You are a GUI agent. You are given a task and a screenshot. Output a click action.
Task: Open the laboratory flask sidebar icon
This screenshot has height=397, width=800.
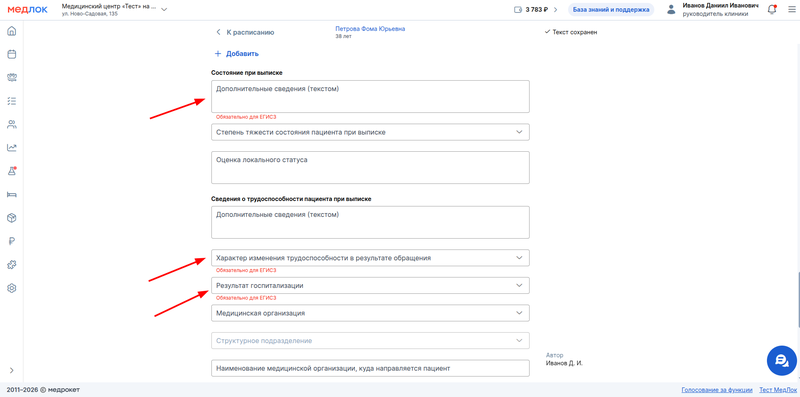point(12,171)
